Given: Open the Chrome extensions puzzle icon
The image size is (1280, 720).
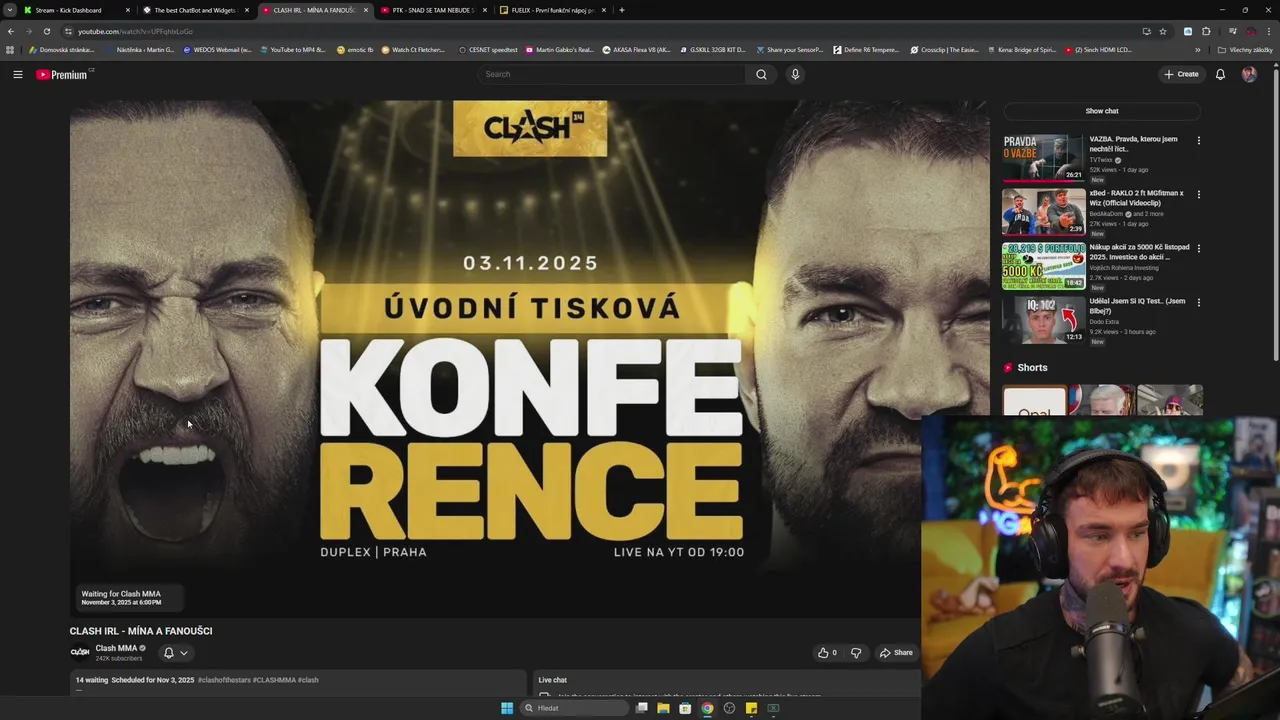Looking at the screenshot, I should pos(1206,31).
